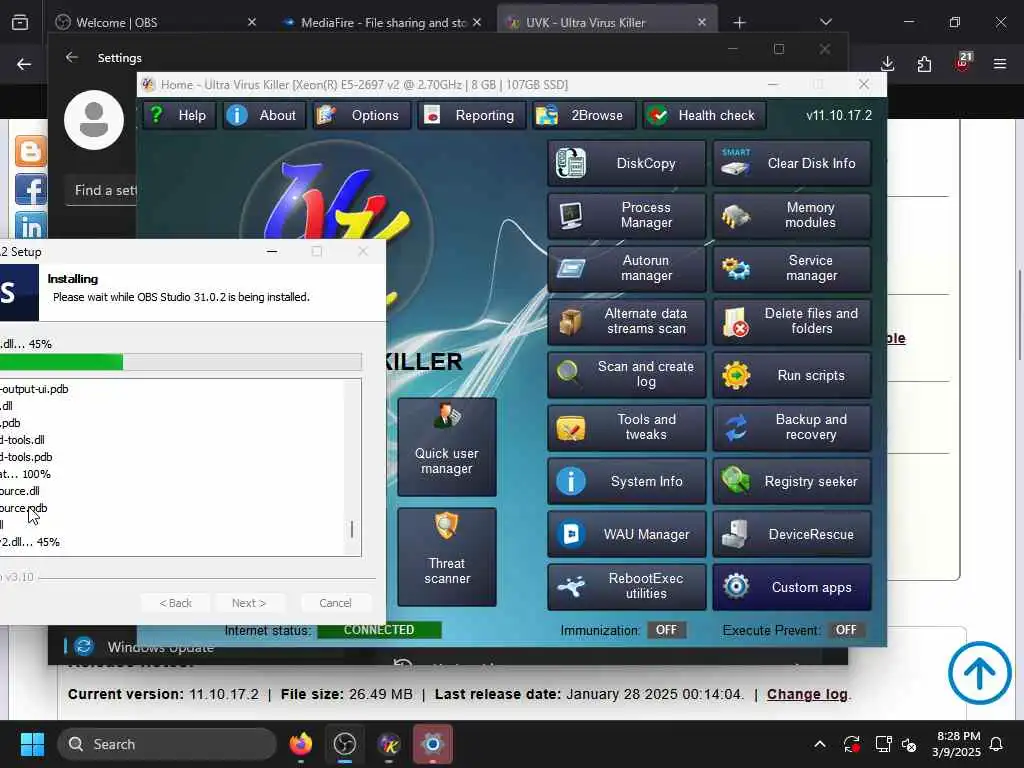Launch Registry seeker
The image size is (1024, 768).
coord(792,481)
